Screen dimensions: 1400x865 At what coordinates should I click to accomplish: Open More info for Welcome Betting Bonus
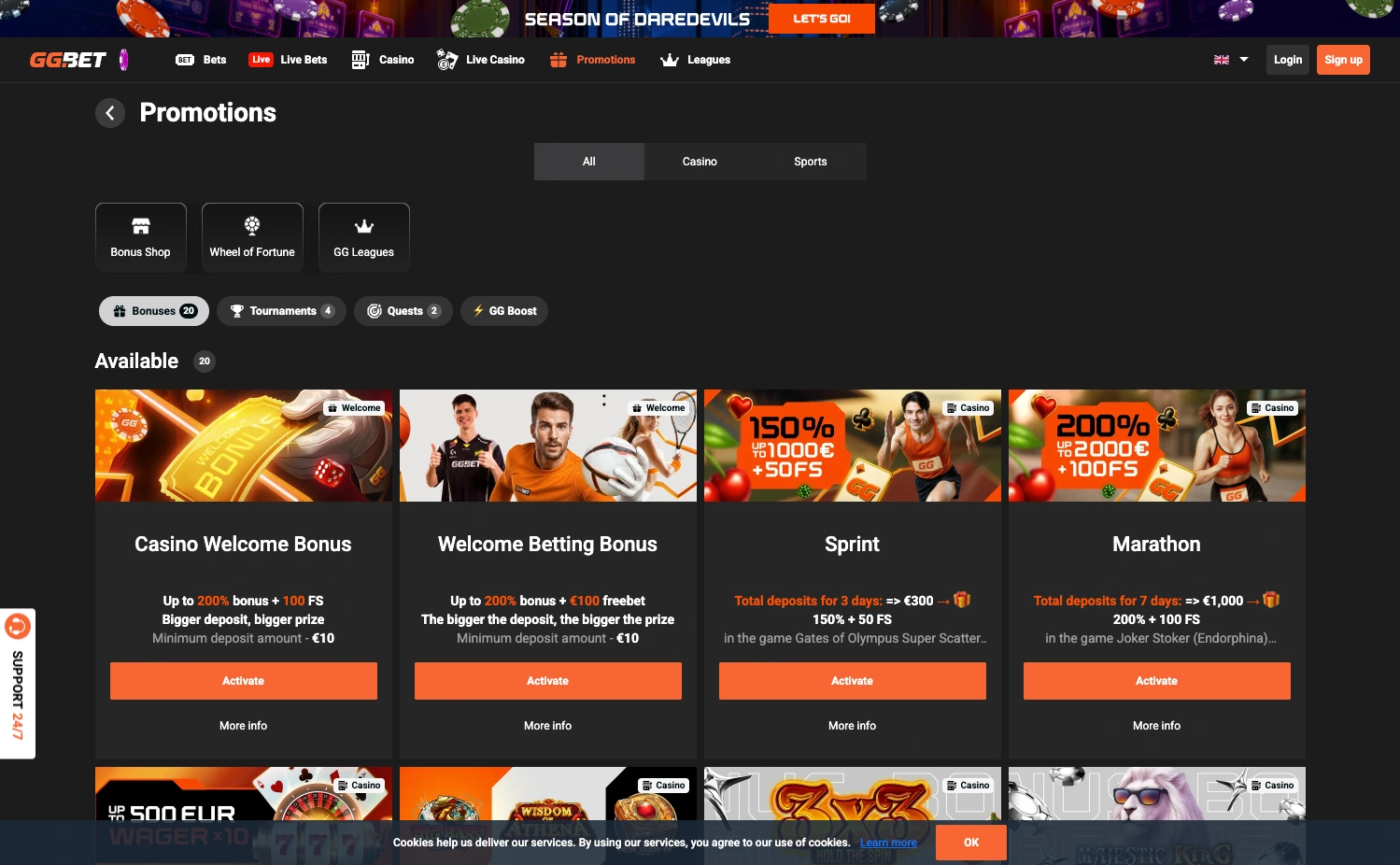(x=548, y=726)
